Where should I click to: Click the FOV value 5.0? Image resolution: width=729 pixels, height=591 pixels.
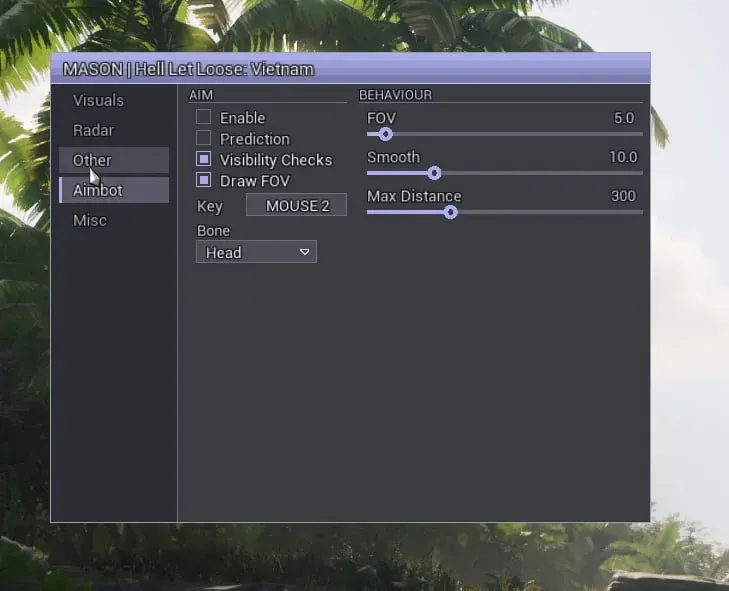tap(624, 118)
